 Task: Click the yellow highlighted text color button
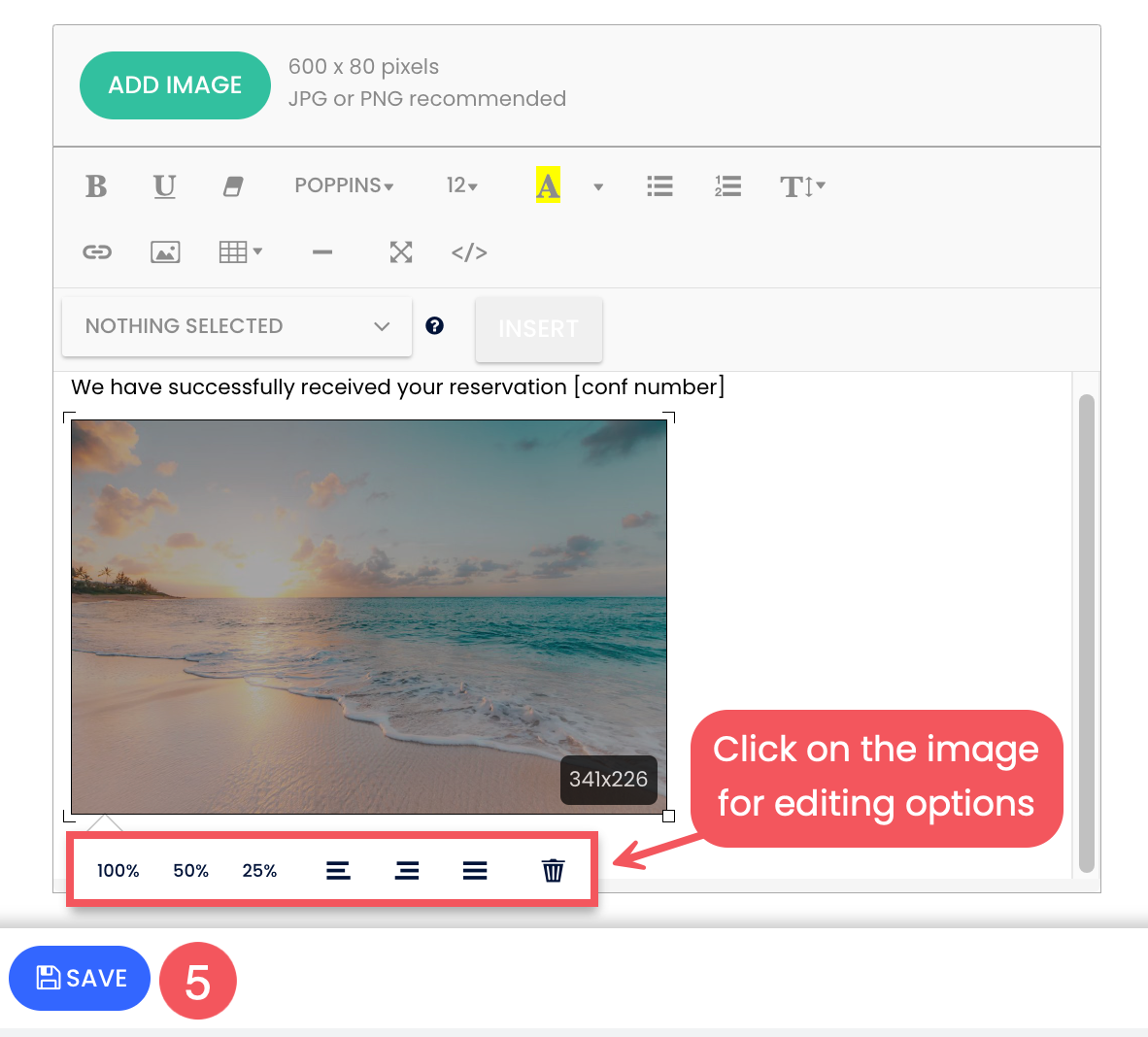(548, 185)
